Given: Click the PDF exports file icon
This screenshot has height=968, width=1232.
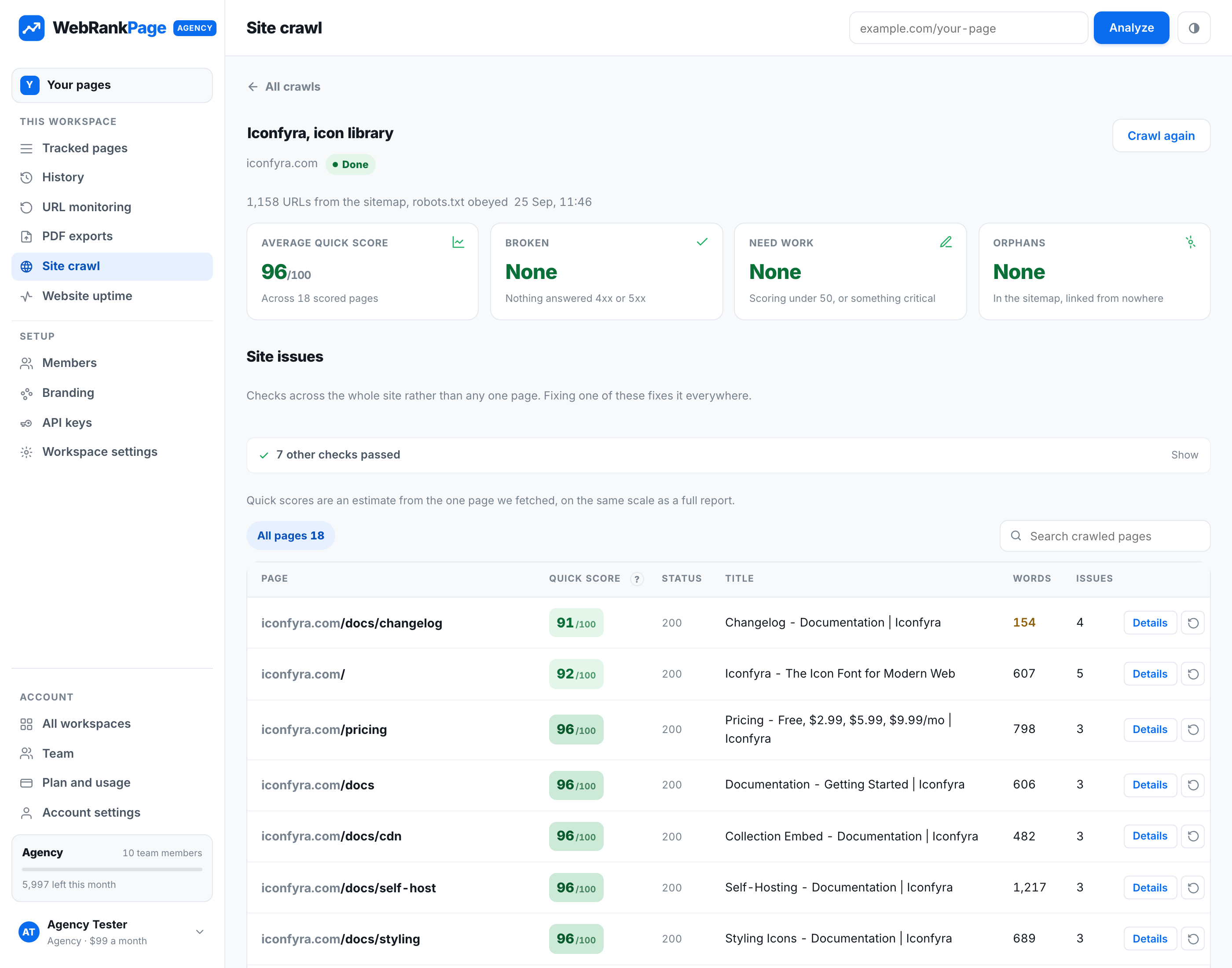Looking at the screenshot, I should [x=27, y=236].
